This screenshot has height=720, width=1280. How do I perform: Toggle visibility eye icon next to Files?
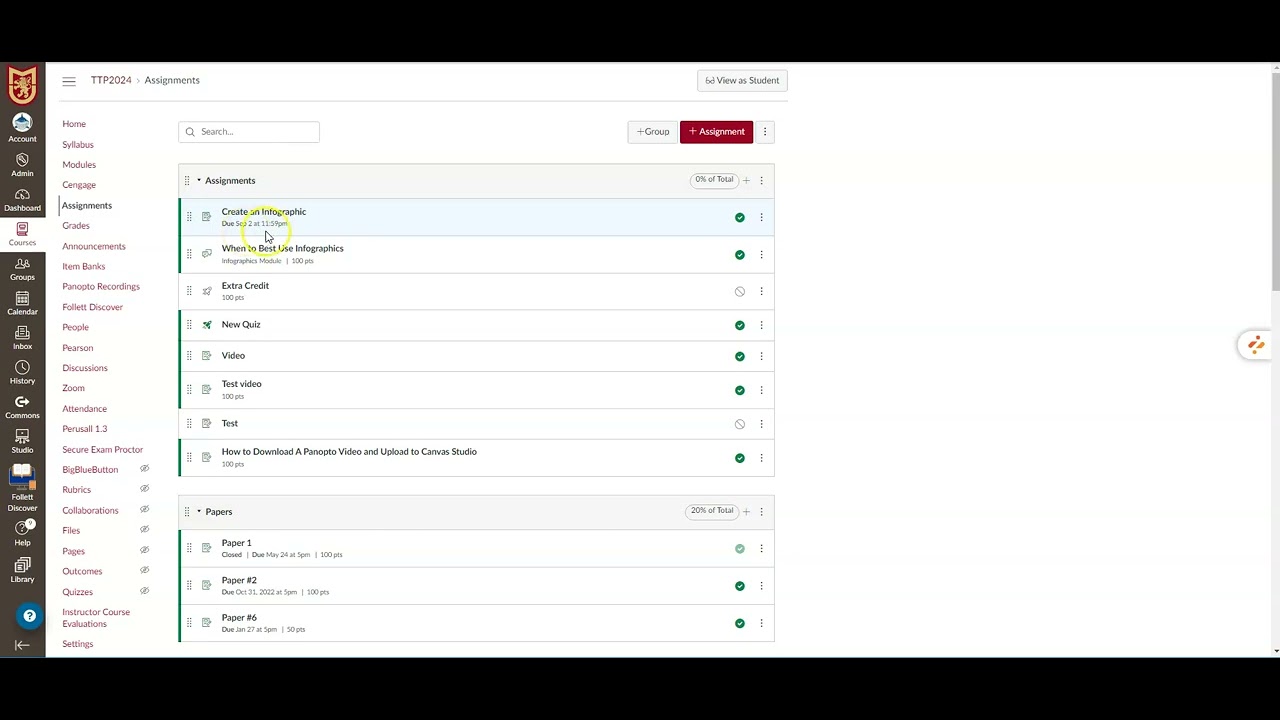coord(144,530)
